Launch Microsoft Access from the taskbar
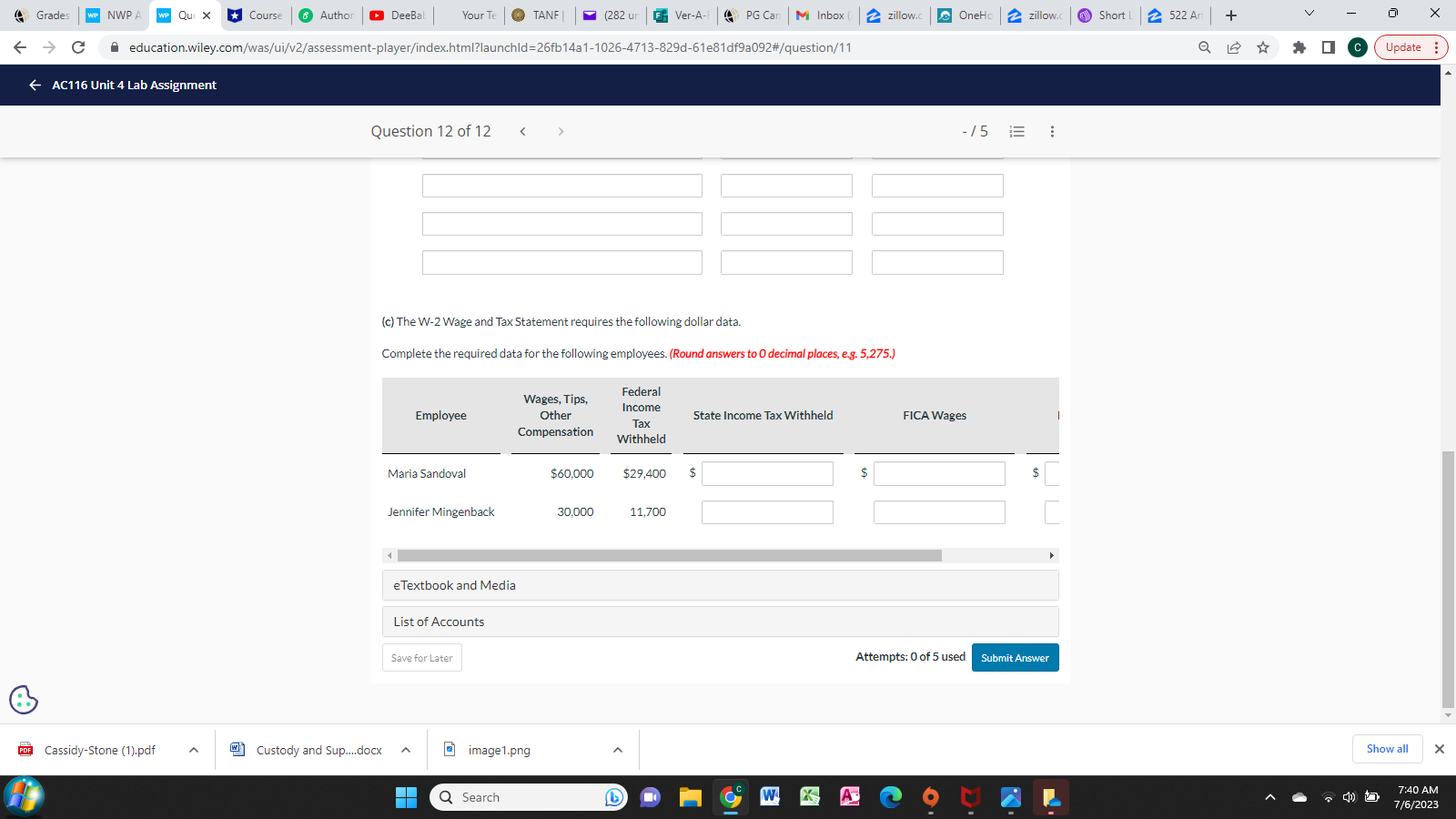This screenshot has height=819, width=1456. [850, 796]
